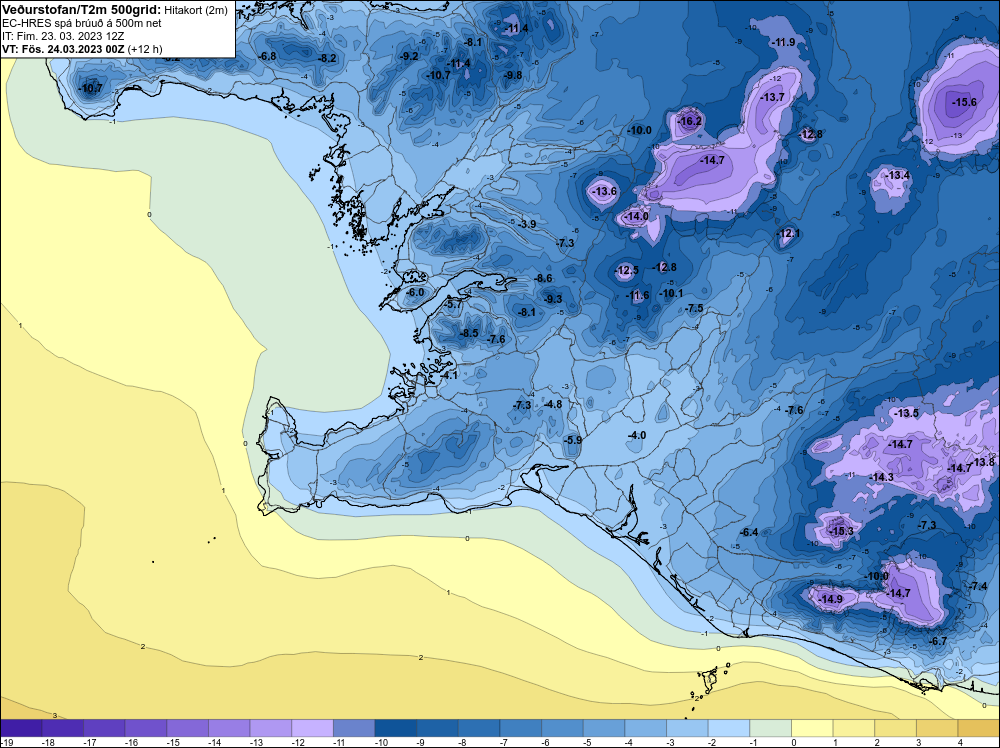
Task: Pick the -11.6 temperature value
Action: pos(637,295)
